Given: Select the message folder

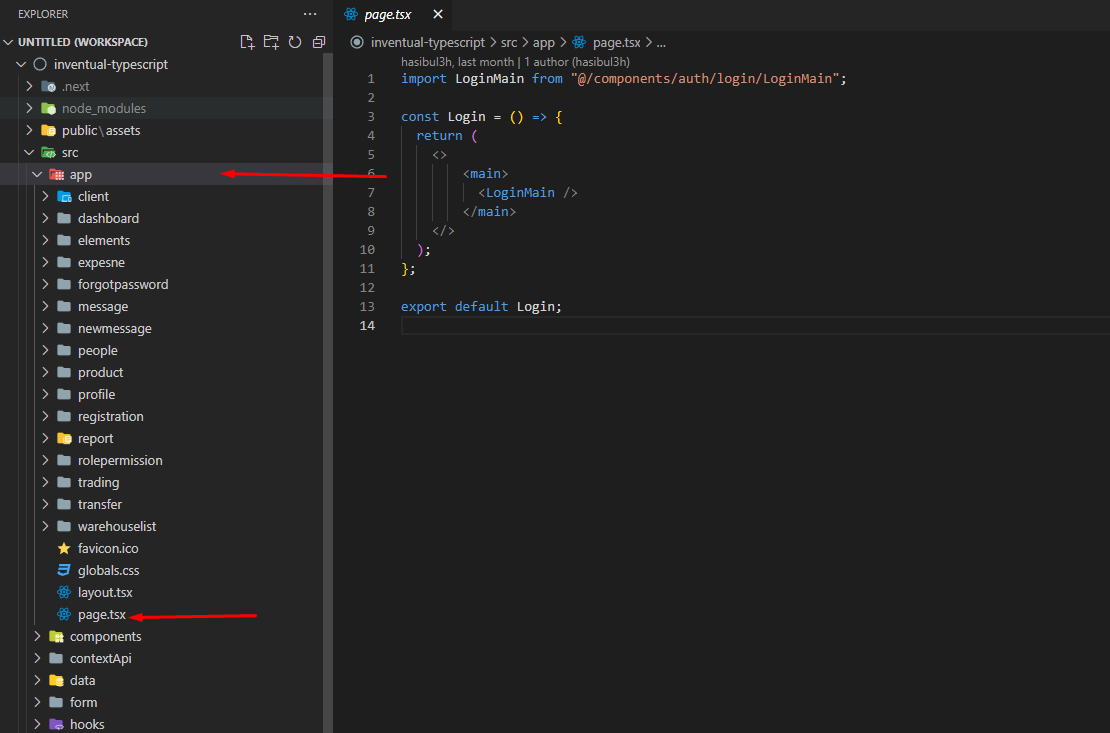Looking at the screenshot, I should (161, 306).
